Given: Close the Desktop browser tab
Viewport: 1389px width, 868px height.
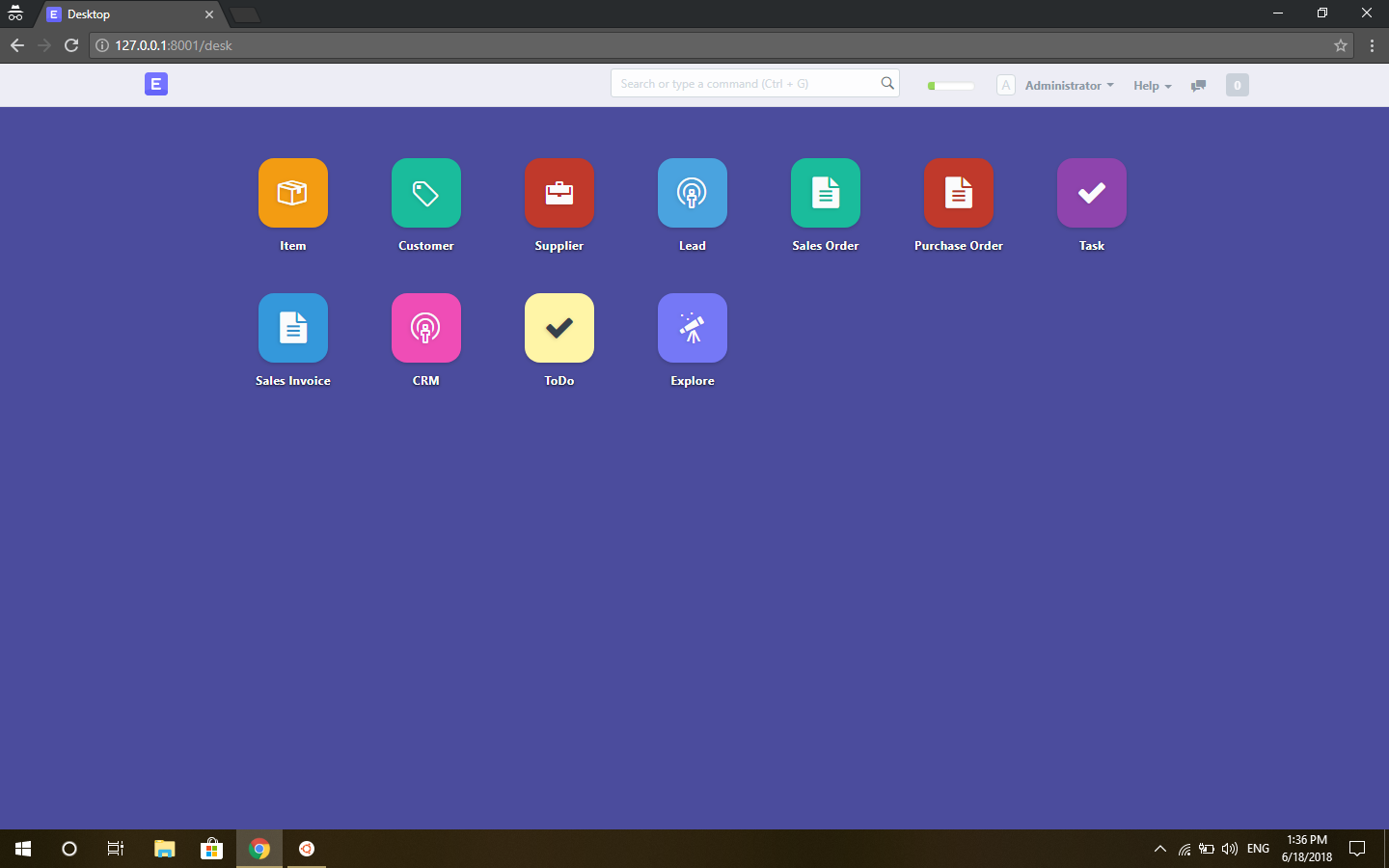Looking at the screenshot, I should click(x=209, y=14).
